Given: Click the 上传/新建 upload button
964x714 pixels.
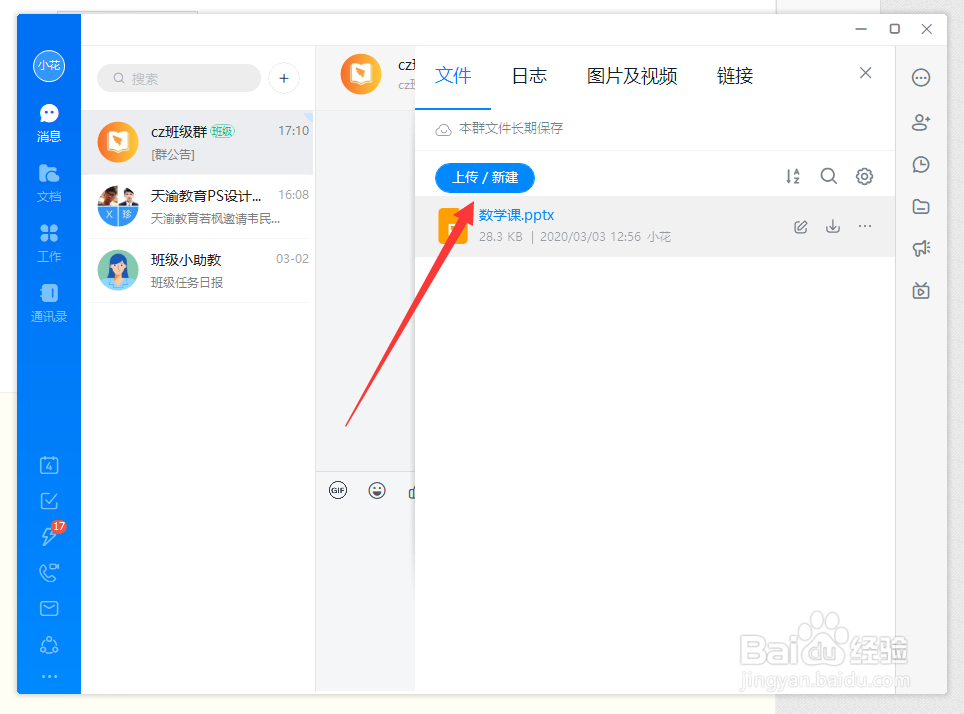Looking at the screenshot, I should coord(484,177).
